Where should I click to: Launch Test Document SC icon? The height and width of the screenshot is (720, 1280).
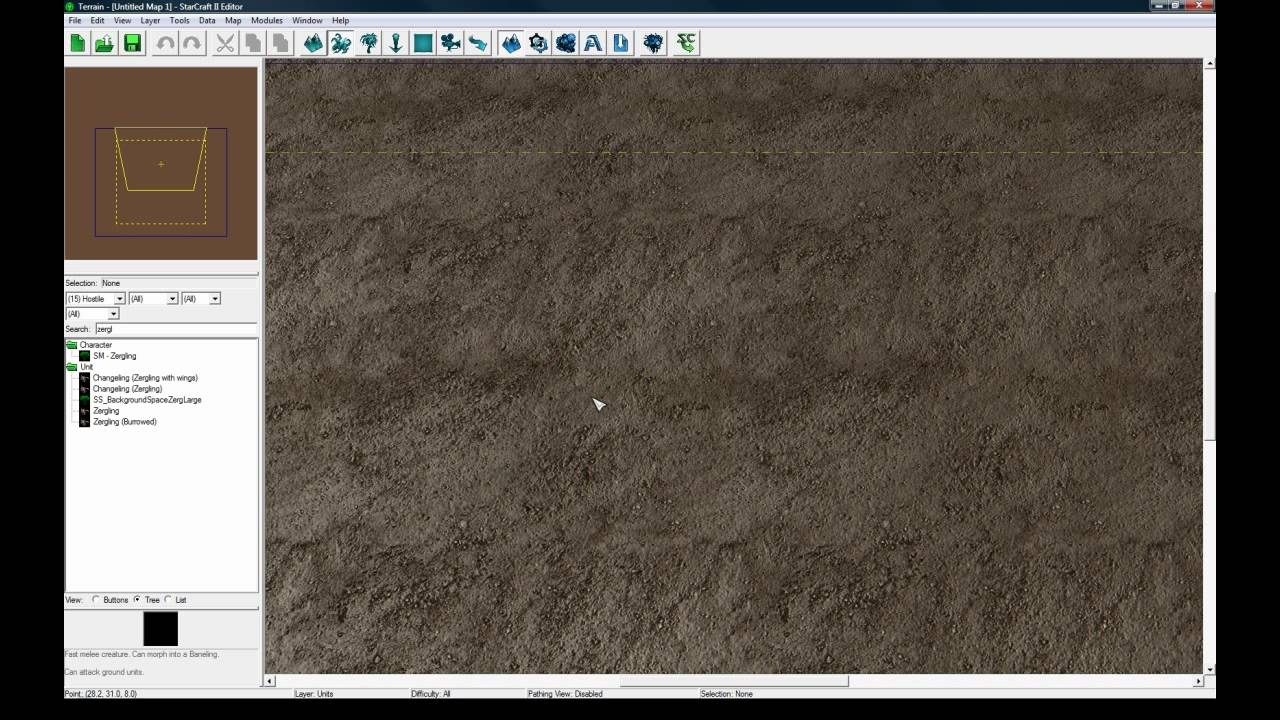(x=686, y=43)
